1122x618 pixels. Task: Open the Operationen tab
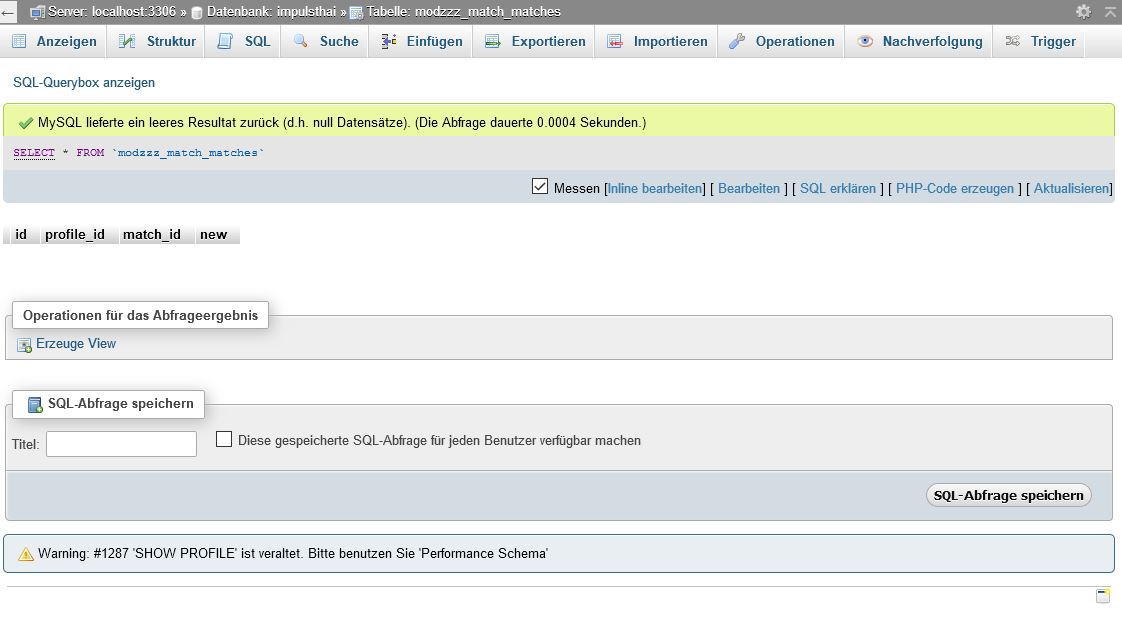tap(794, 42)
